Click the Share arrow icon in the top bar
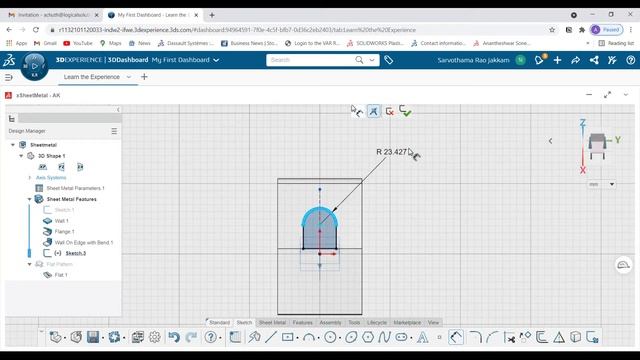 (x=576, y=60)
